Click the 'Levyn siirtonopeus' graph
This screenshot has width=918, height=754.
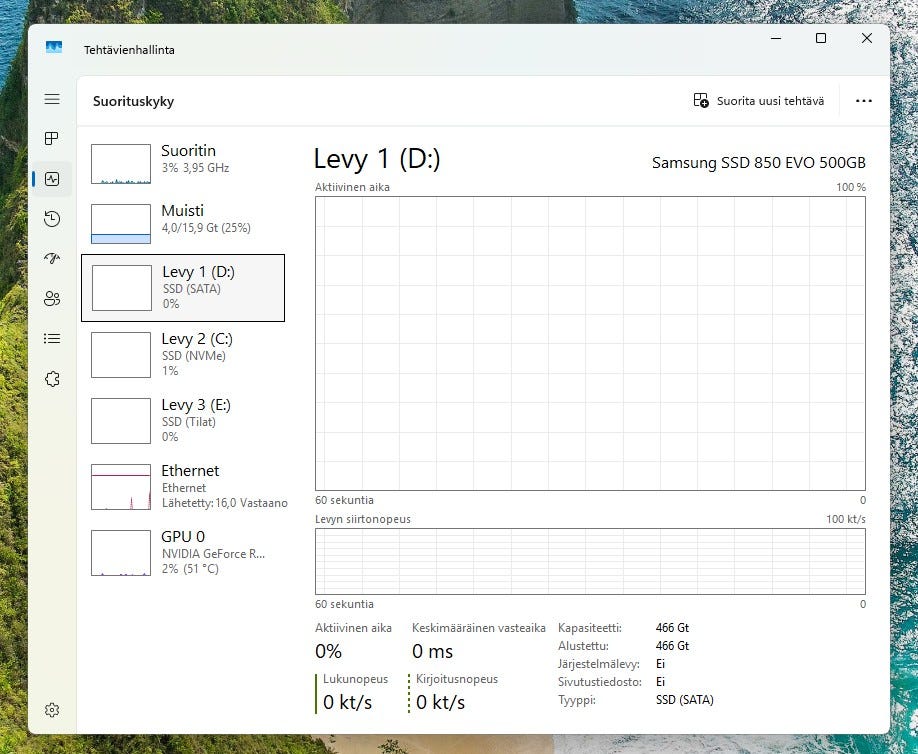coord(590,561)
